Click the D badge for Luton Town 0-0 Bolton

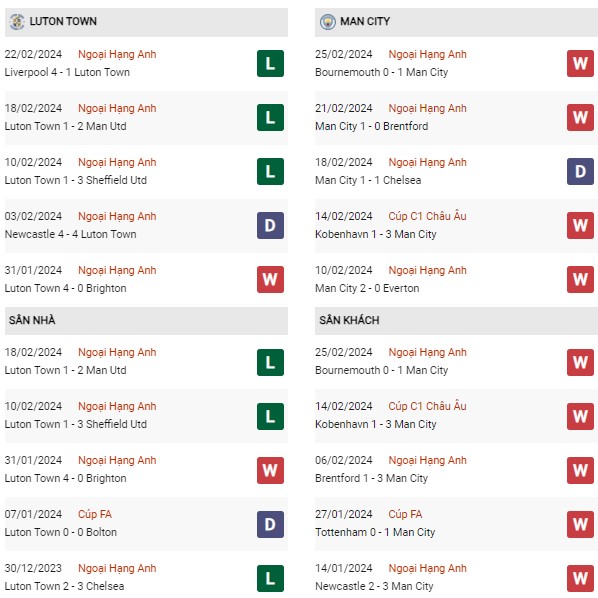pos(270,524)
